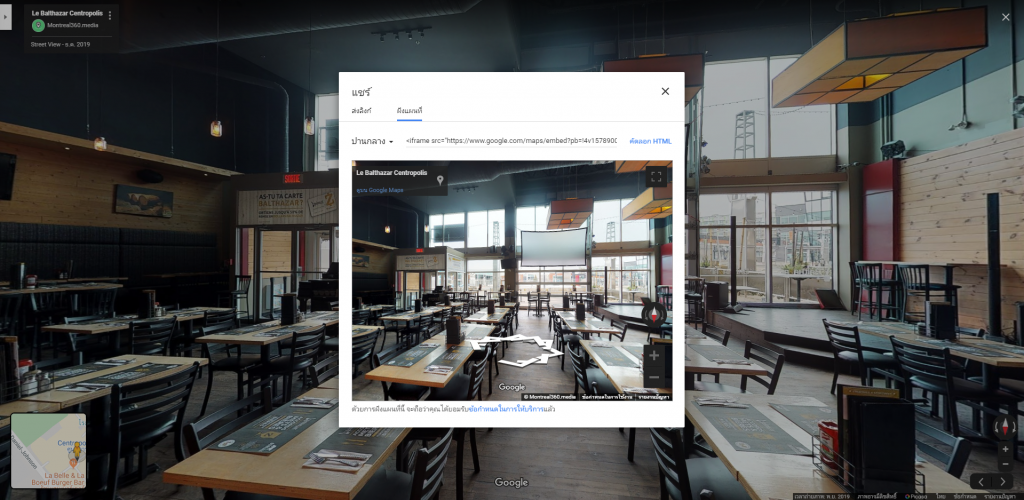Exit Street View with the corner X
The image size is (1024, 500).
(x=1006, y=17)
